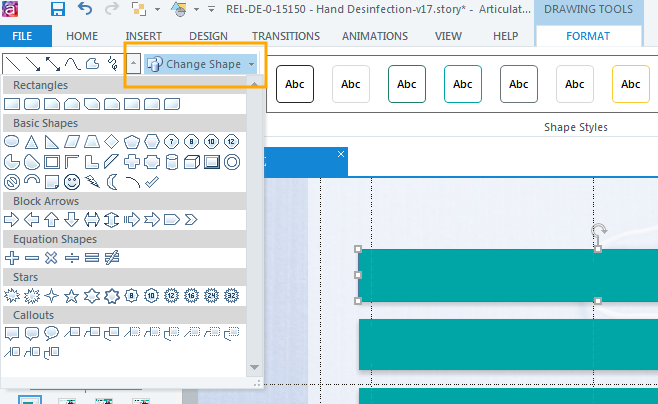Apply the yellow outline Abc shape style
This screenshot has width=658, height=404.
point(631,84)
